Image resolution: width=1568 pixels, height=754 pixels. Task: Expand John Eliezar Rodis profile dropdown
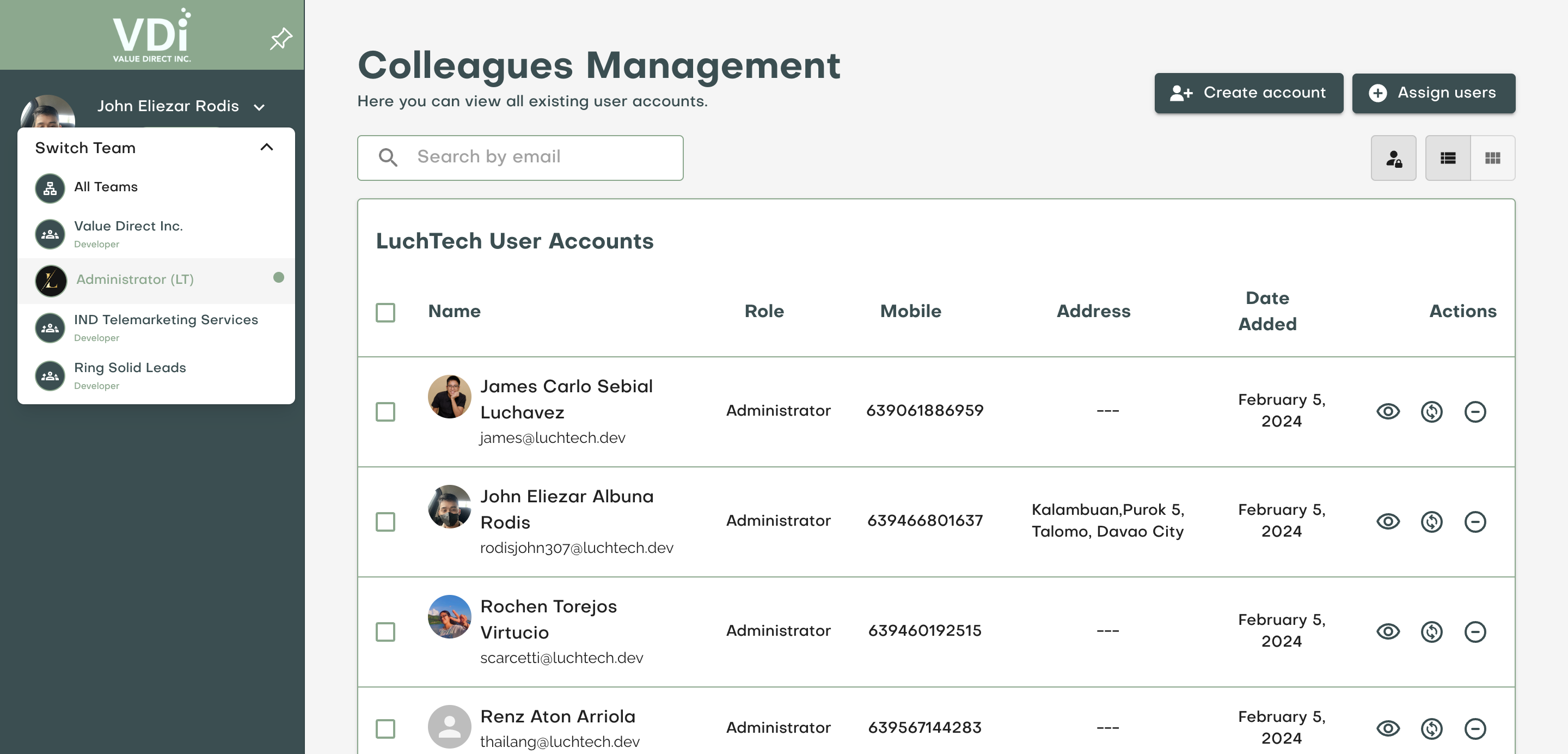click(x=259, y=107)
